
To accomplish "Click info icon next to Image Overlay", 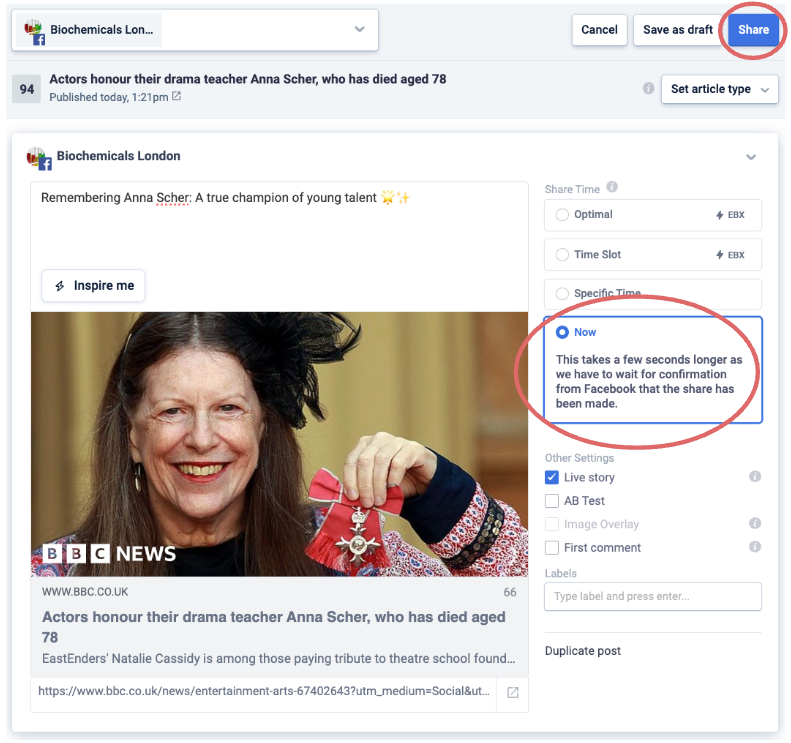I will coord(755,524).
